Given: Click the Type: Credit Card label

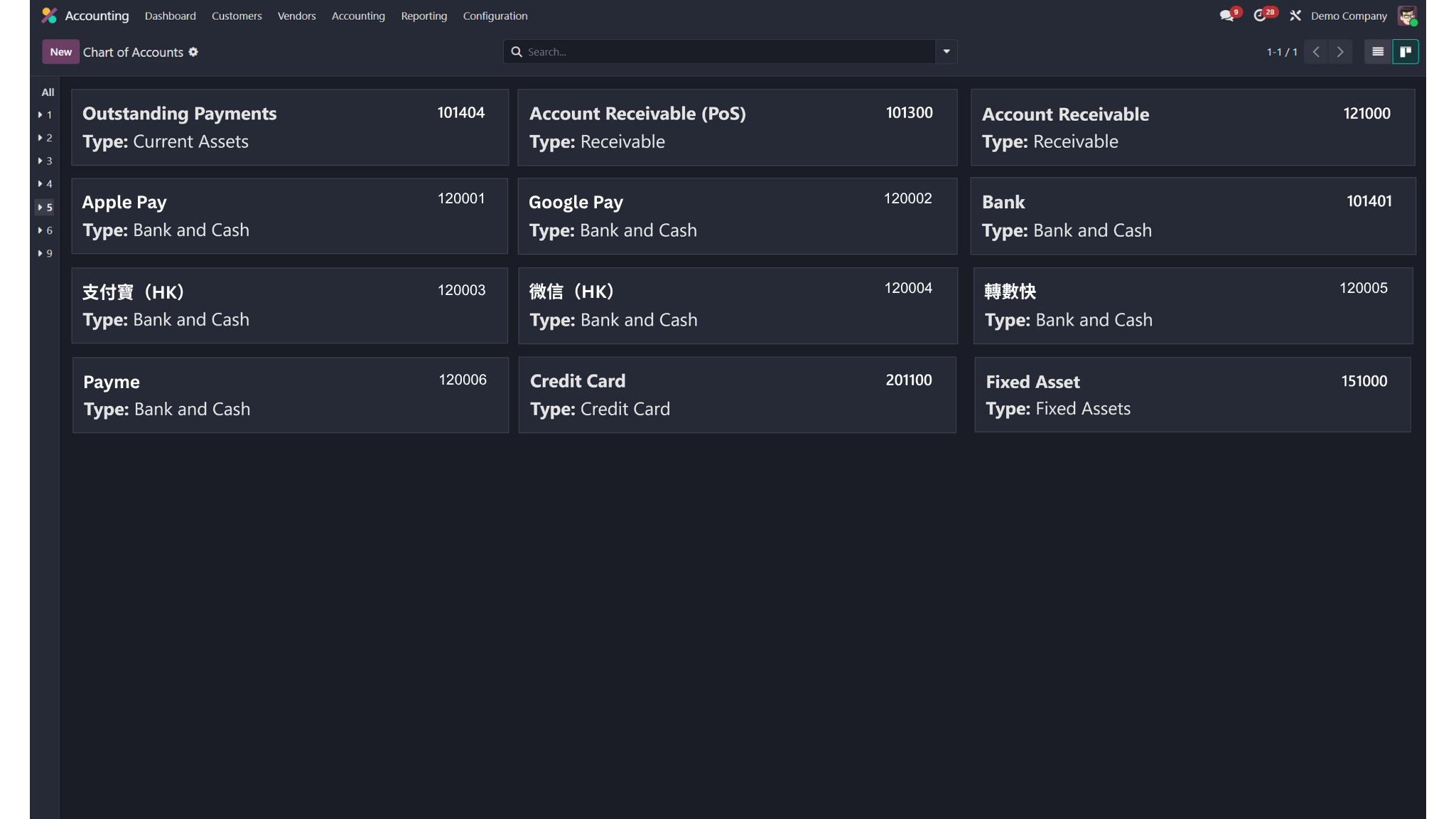Looking at the screenshot, I should coord(600,409).
